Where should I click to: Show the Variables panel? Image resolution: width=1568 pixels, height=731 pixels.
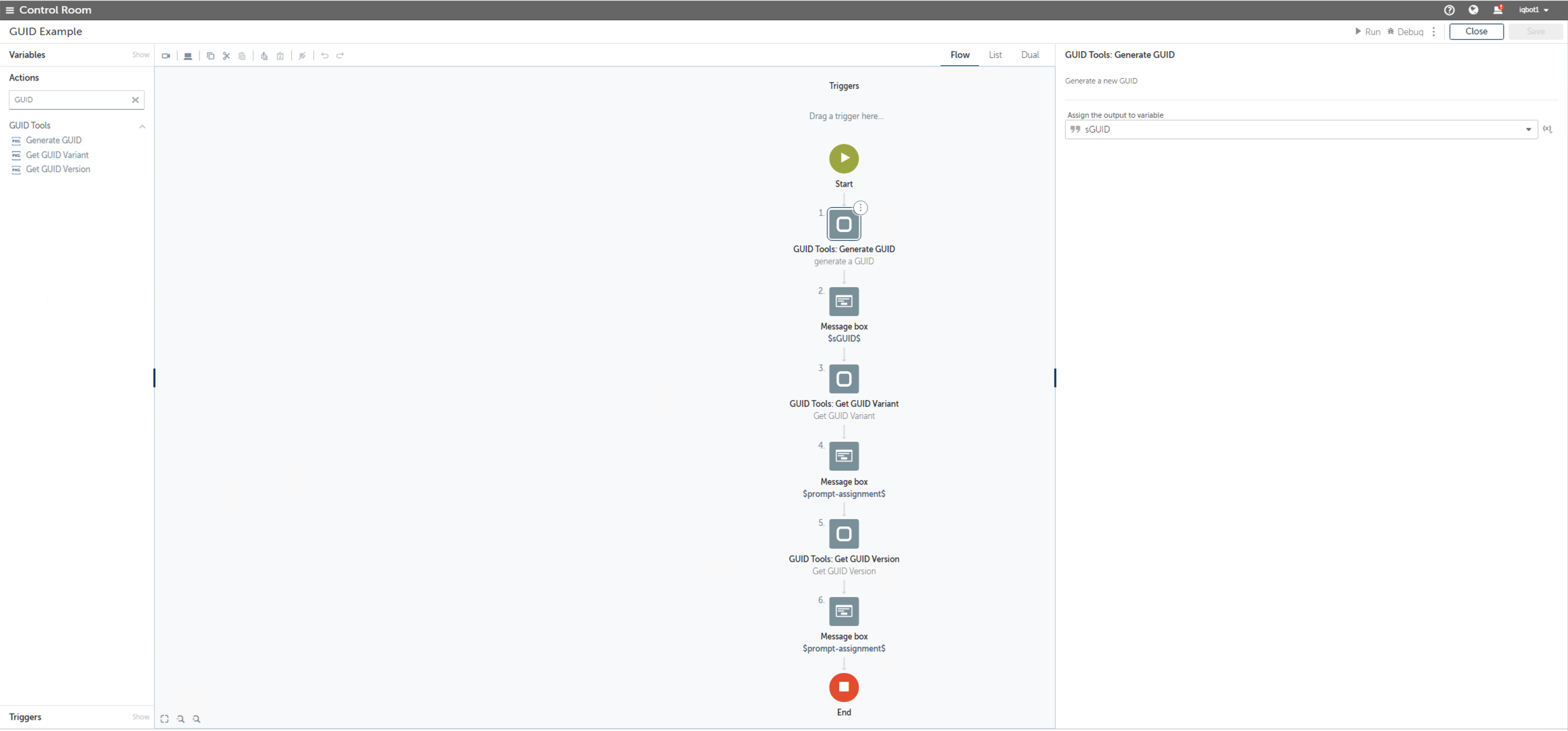point(141,55)
